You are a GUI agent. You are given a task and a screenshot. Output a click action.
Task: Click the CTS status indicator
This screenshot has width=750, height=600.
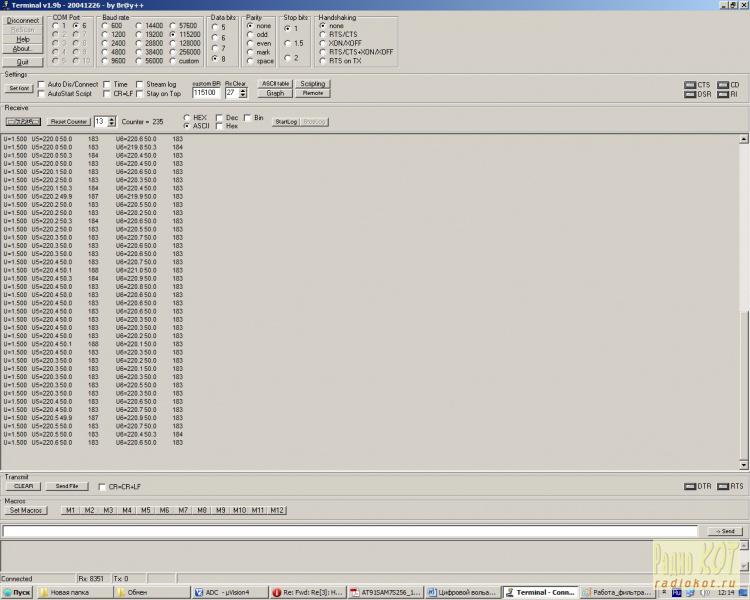(690, 85)
